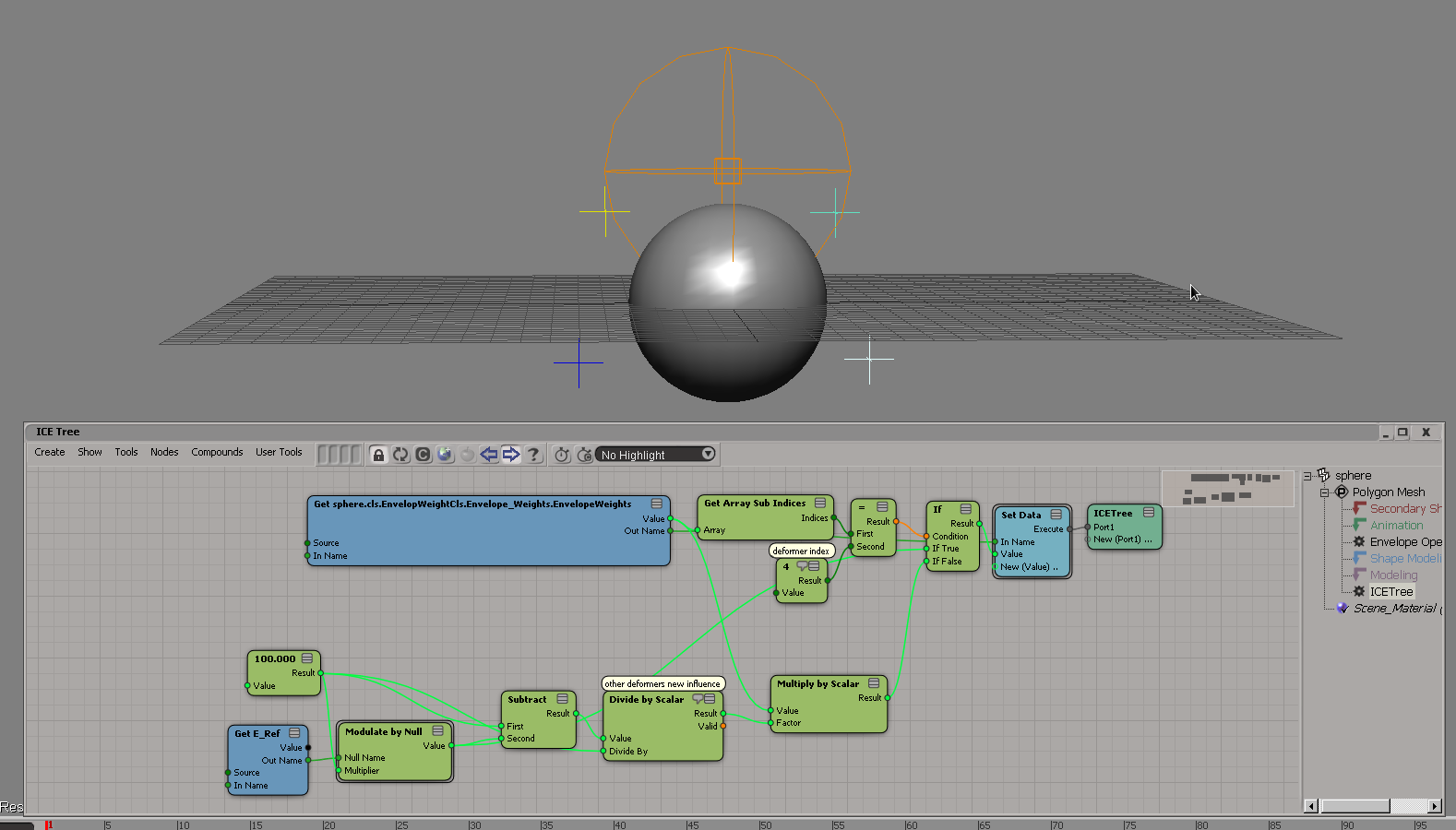Toggle the Multiply by Scalar node collapse icon
The height and width of the screenshot is (830, 1456).
[874, 683]
